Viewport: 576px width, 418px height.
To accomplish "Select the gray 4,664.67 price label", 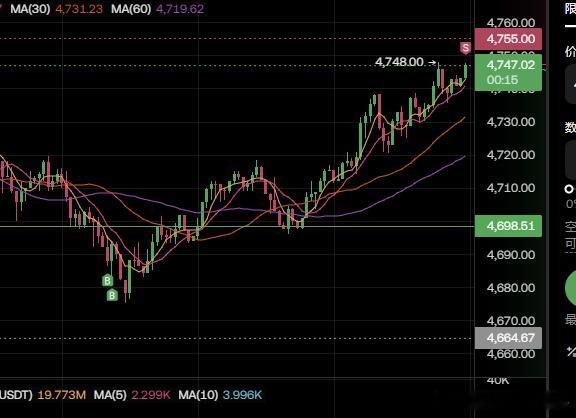I will click(x=508, y=338).
